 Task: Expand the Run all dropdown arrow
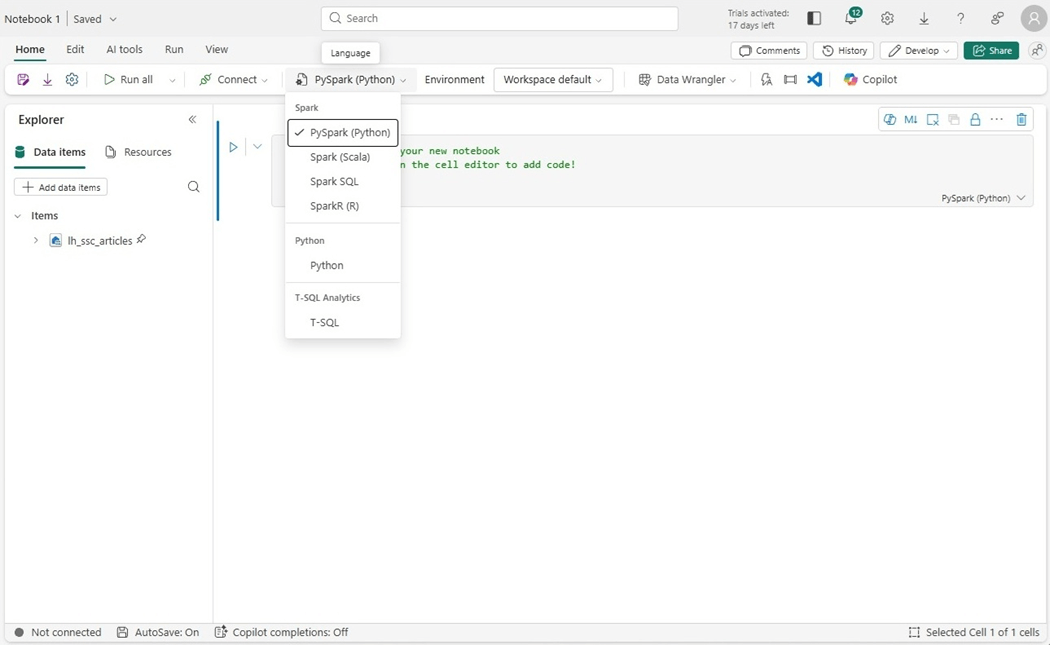pyautogui.click(x=172, y=80)
